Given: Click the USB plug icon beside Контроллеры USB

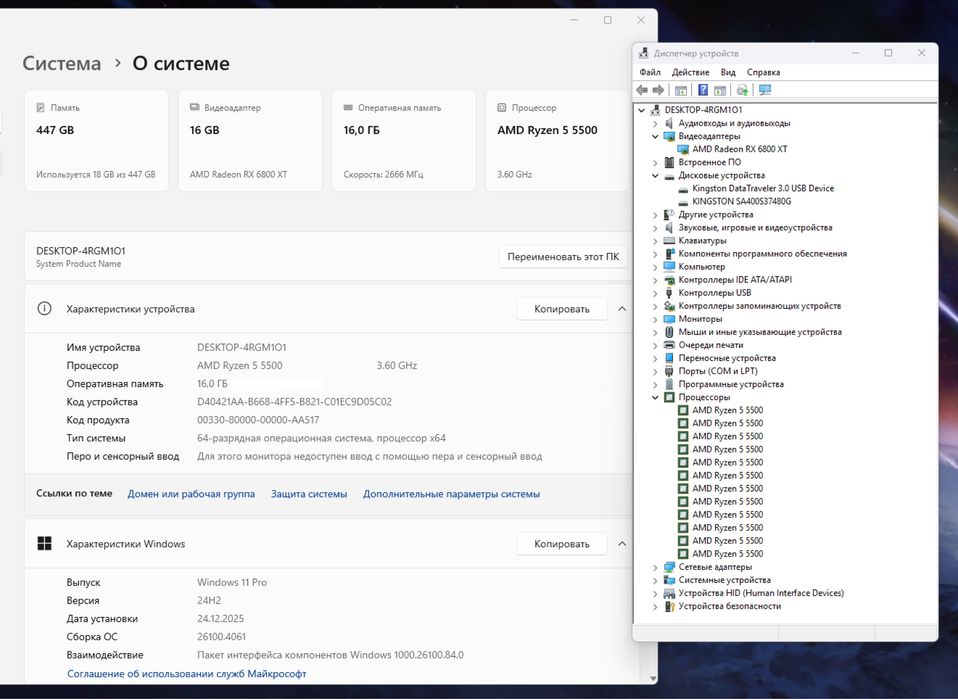Looking at the screenshot, I should click(x=669, y=293).
